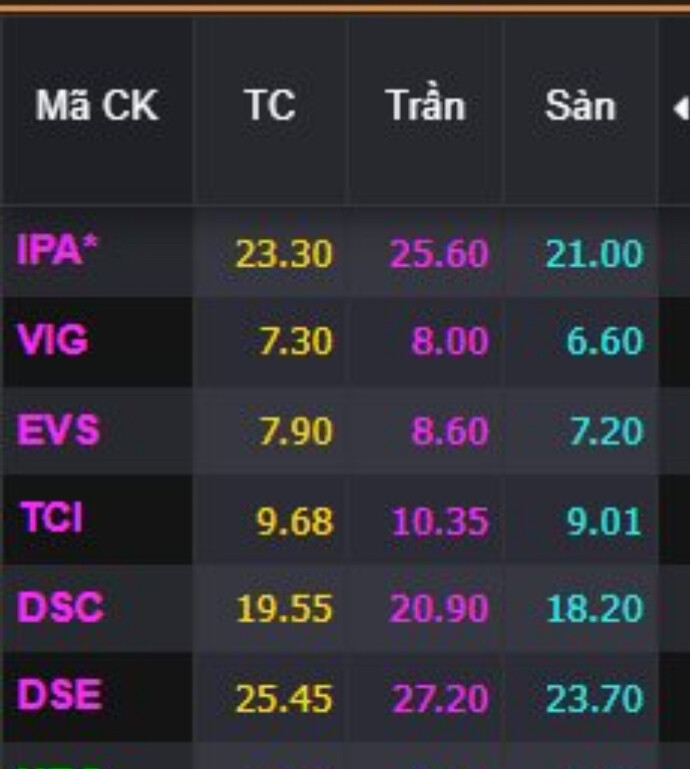The image size is (690, 769).
Task: Open the VIG stock symbol
Action: tap(53, 341)
